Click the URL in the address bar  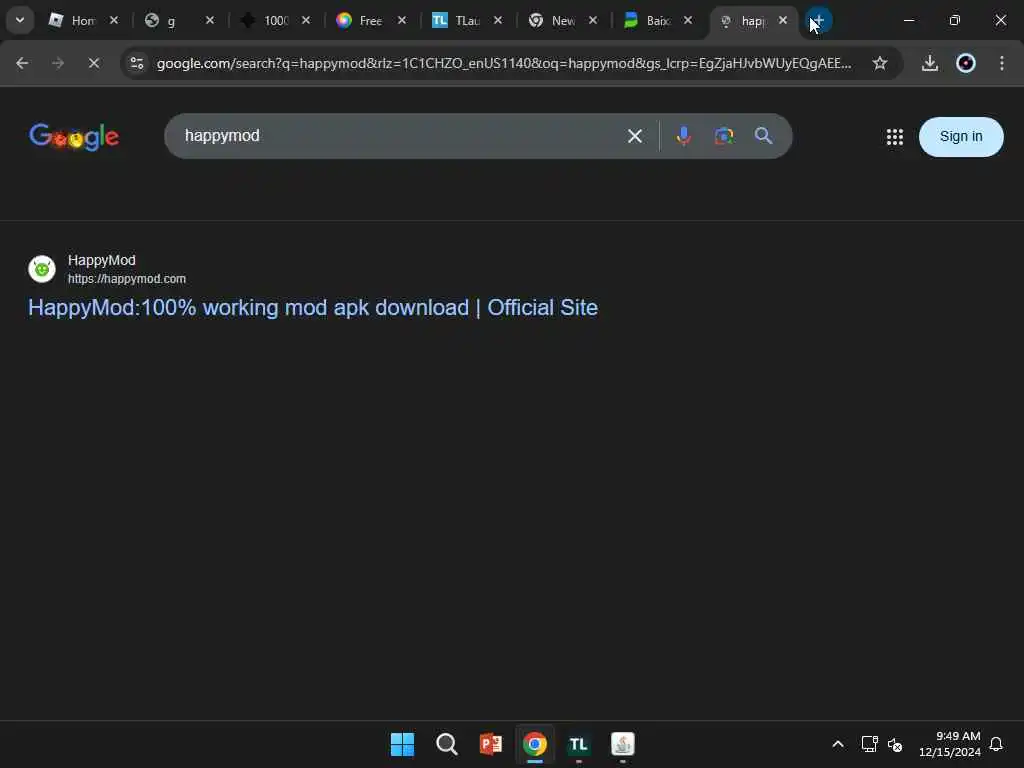(504, 63)
